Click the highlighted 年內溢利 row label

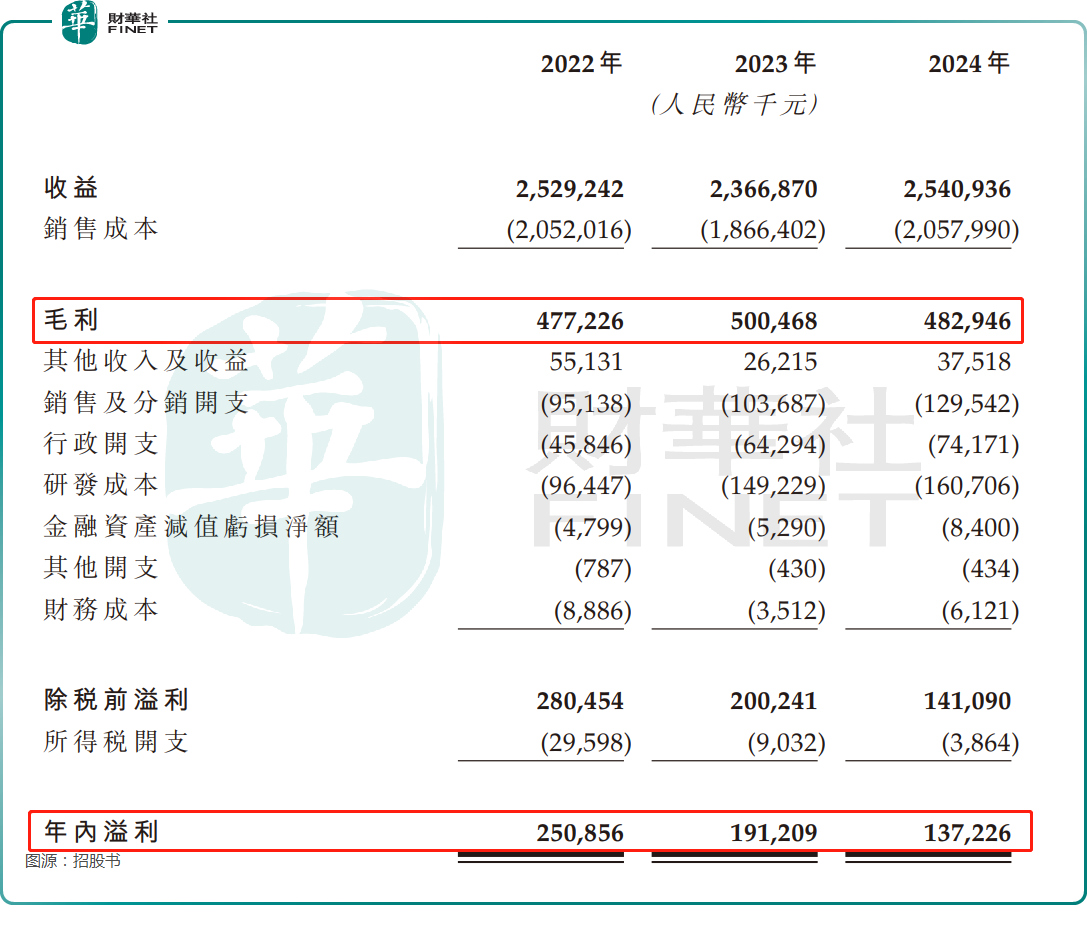coord(101,831)
